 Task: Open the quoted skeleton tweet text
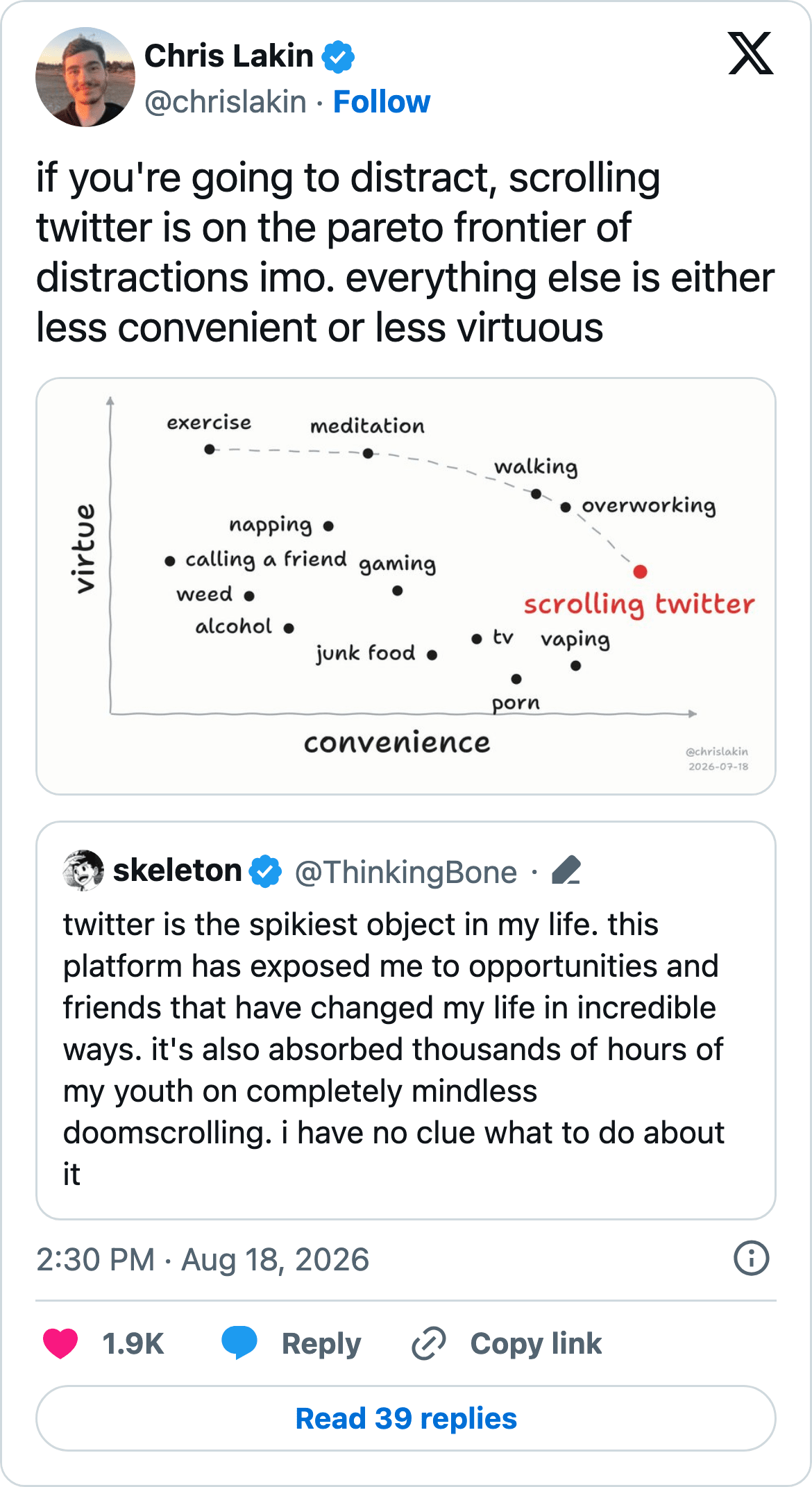click(x=394, y=1048)
